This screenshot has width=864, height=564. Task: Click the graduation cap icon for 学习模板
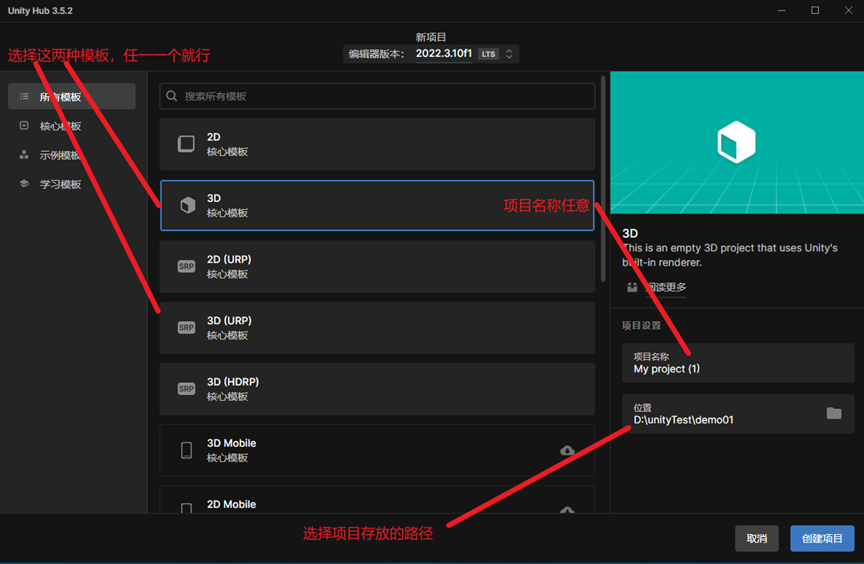24,183
